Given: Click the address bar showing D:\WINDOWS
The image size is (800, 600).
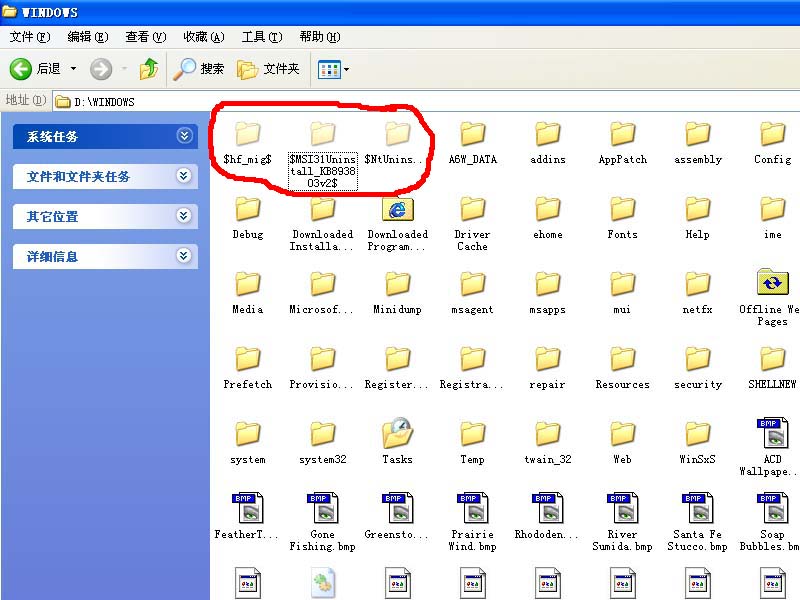Looking at the screenshot, I should 427,102.
